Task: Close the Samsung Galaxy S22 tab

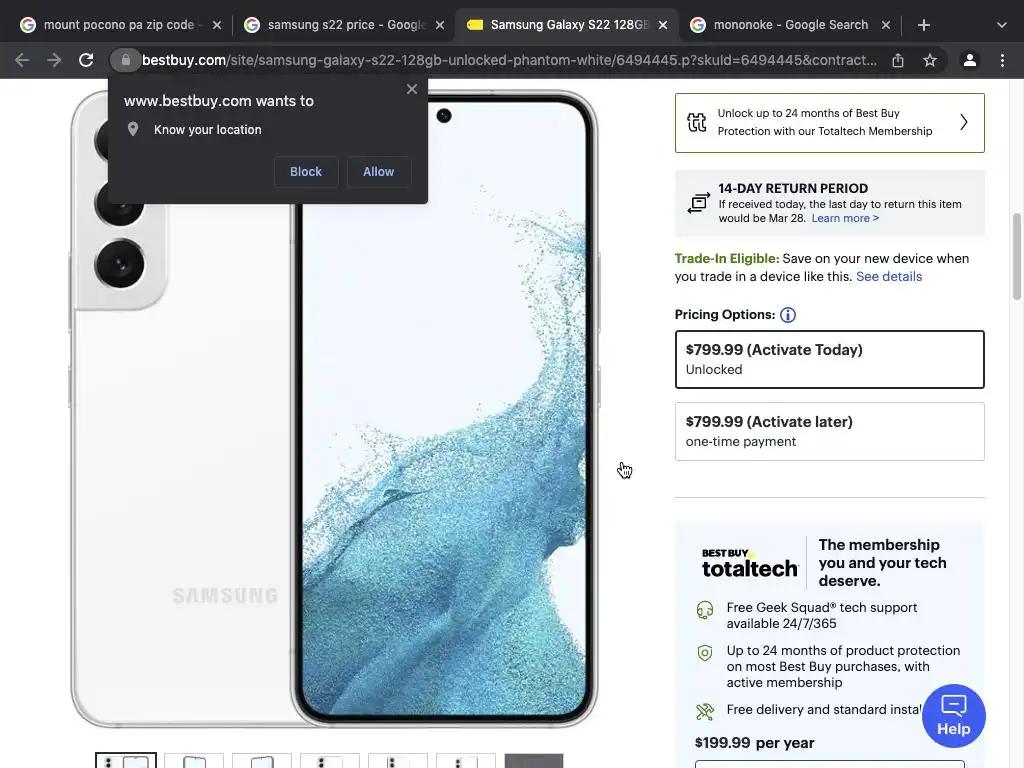Action: [x=663, y=25]
